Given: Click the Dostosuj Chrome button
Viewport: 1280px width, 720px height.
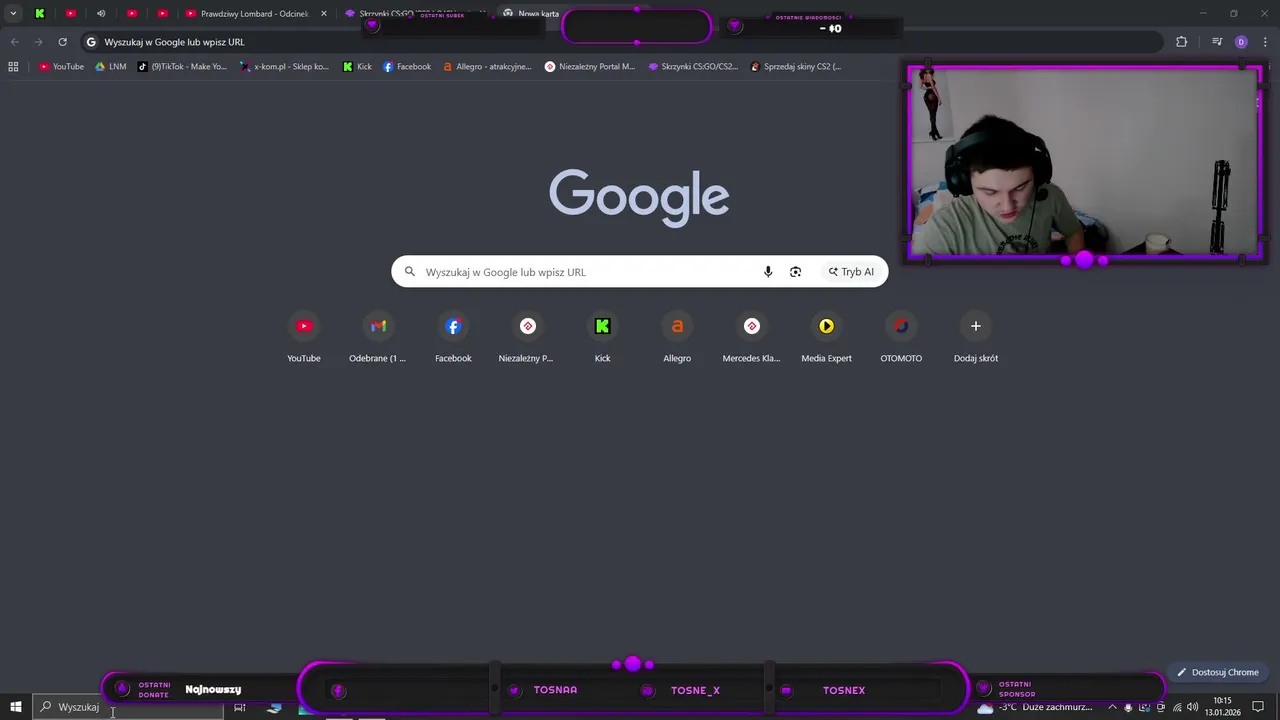Looking at the screenshot, I should 1217,672.
